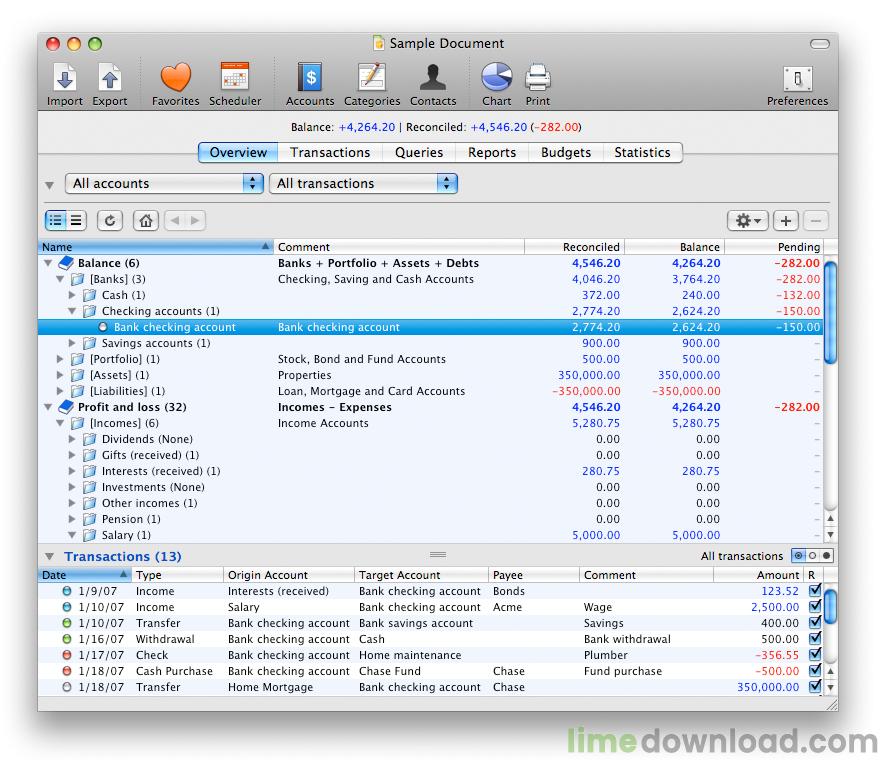This screenshot has width=885, height=772.
Task: Switch to the Reports tab
Action: [492, 152]
